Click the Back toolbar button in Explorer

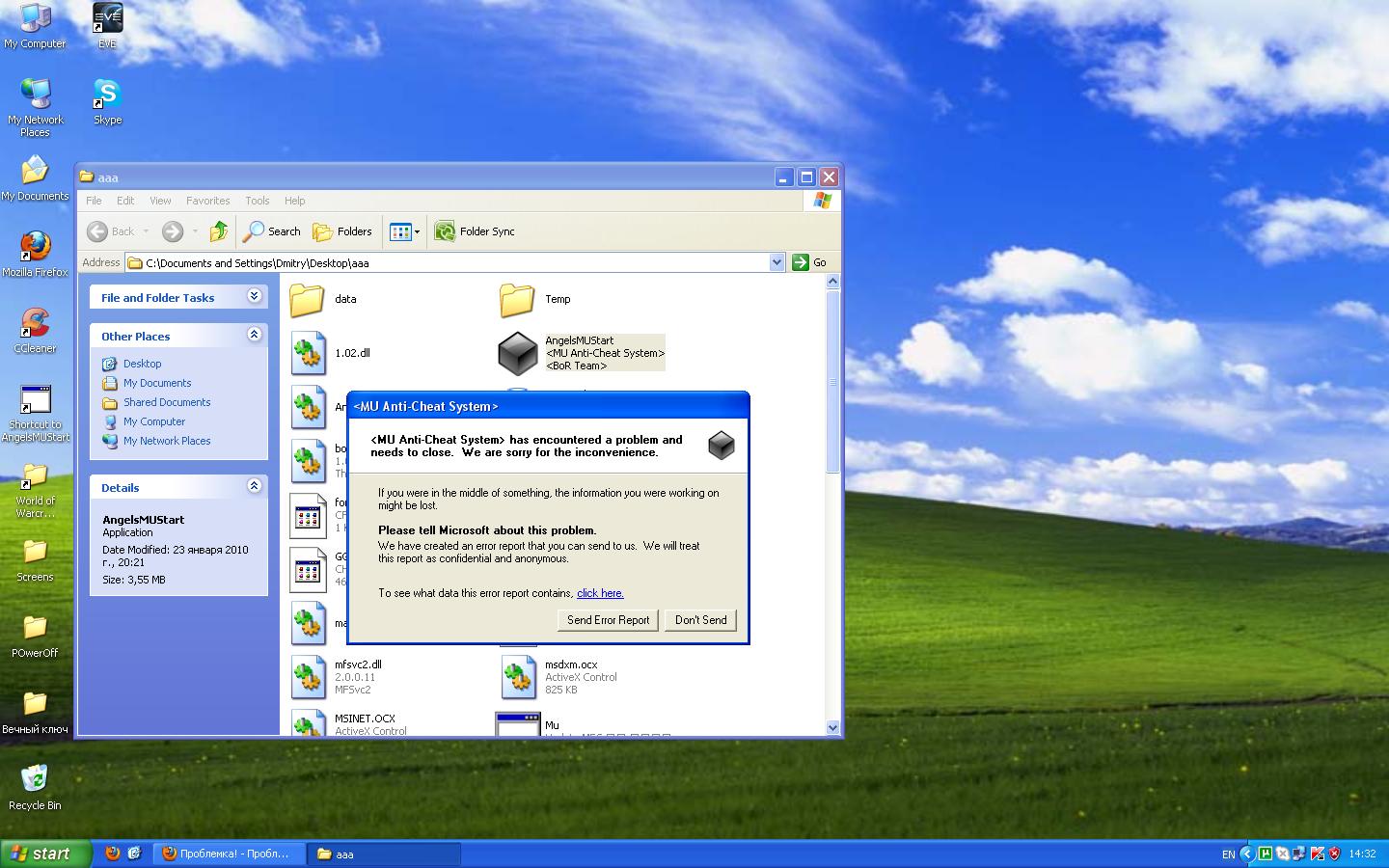(x=112, y=231)
